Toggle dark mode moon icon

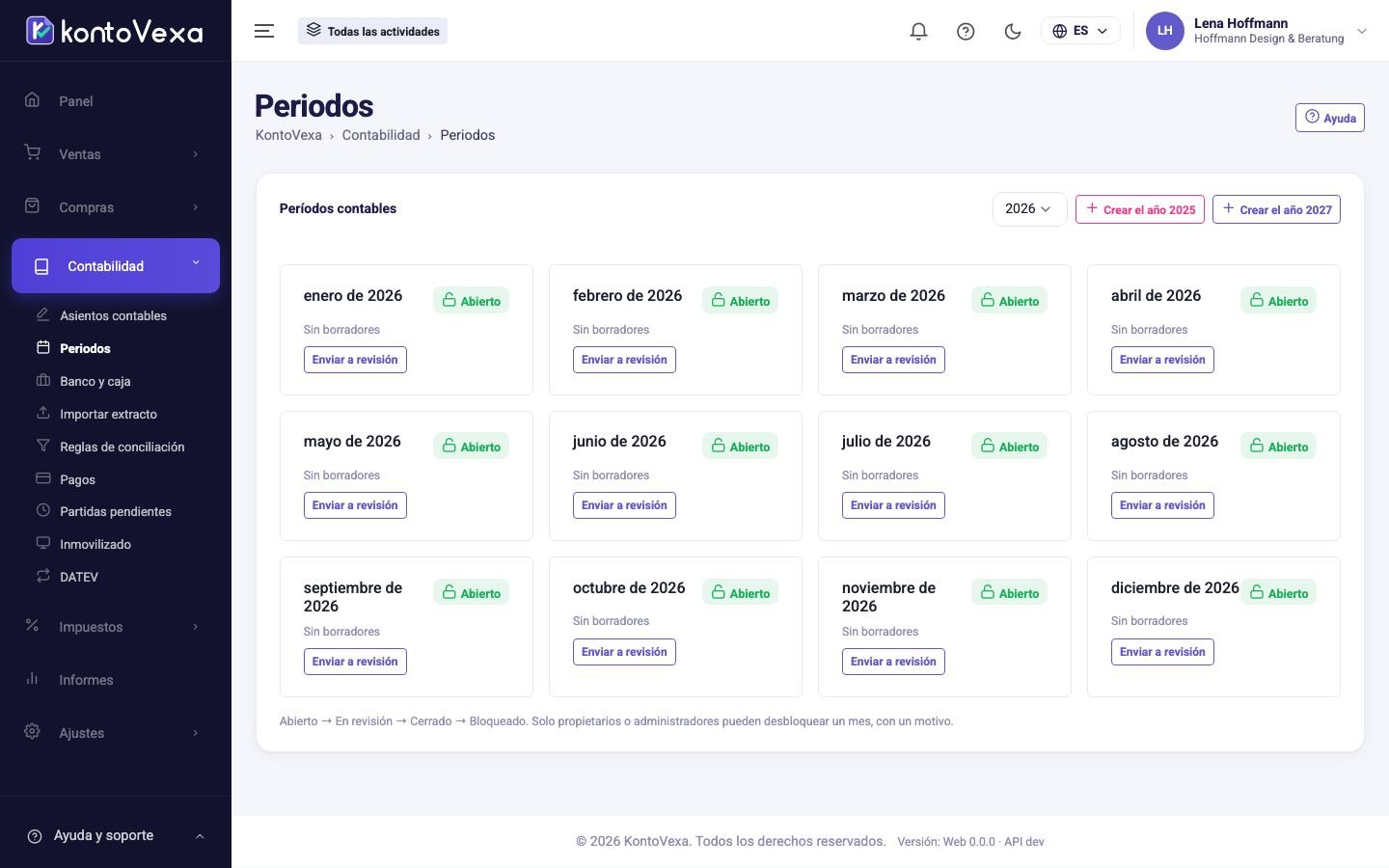pyautogui.click(x=1013, y=31)
